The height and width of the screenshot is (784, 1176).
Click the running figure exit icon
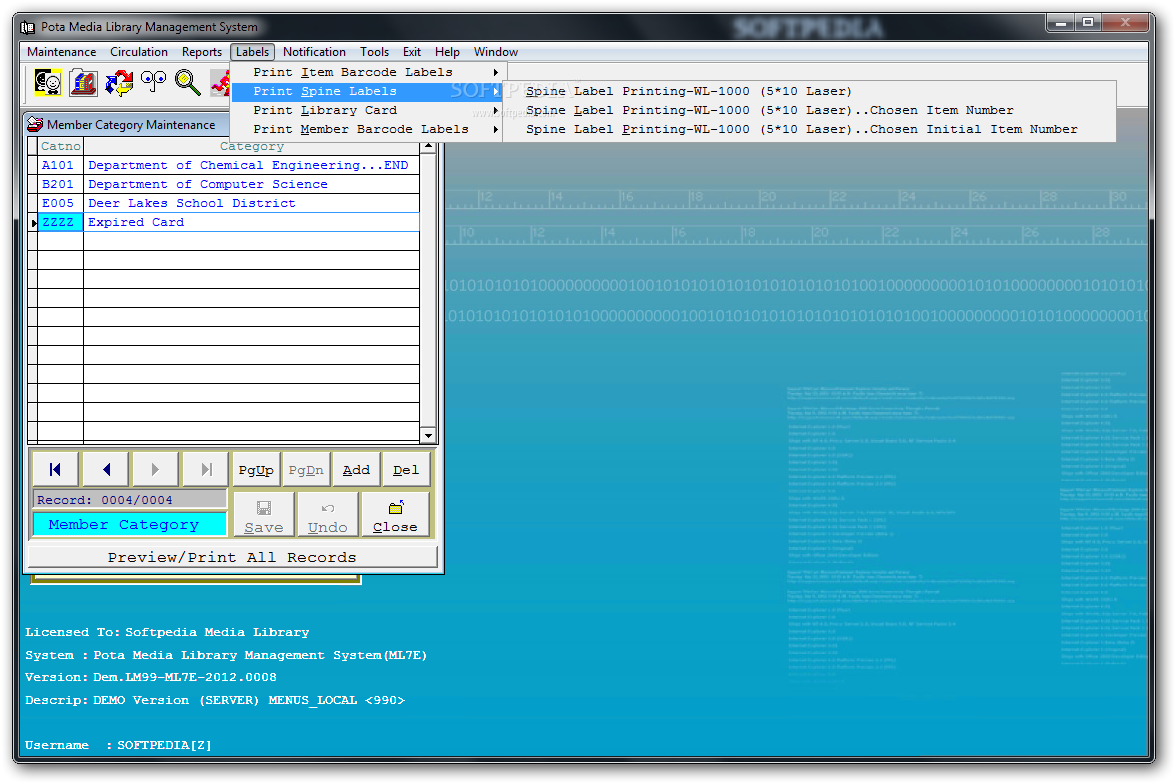coord(220,83)
